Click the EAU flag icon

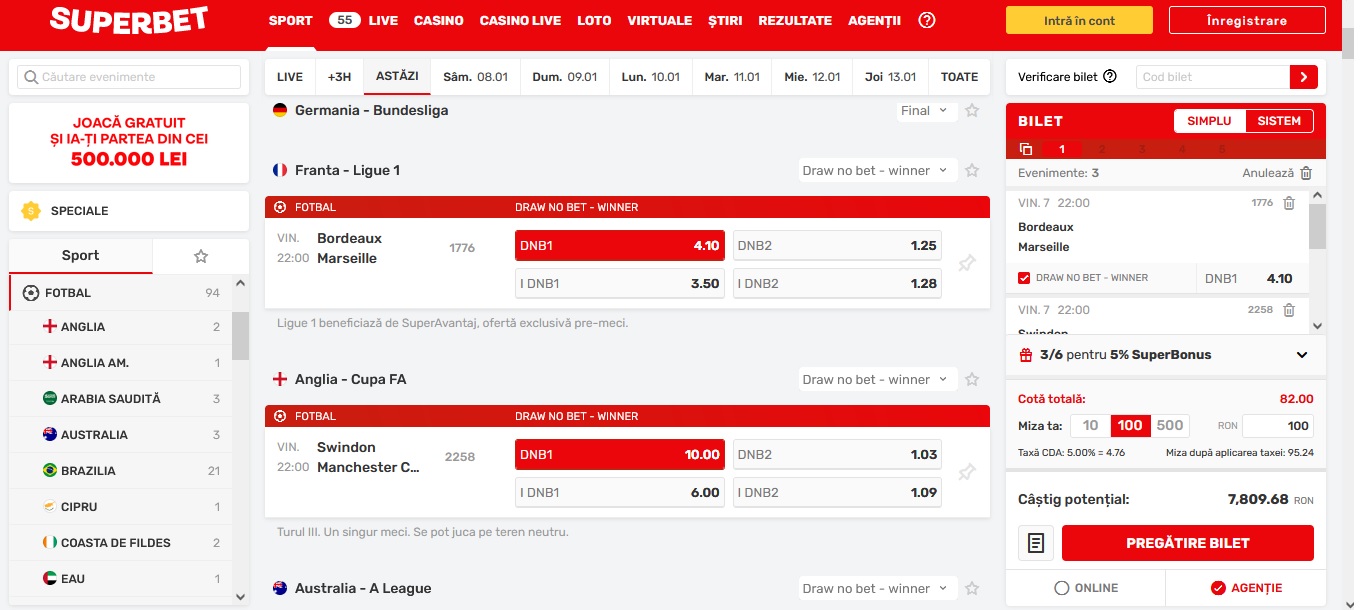[50, 579]
